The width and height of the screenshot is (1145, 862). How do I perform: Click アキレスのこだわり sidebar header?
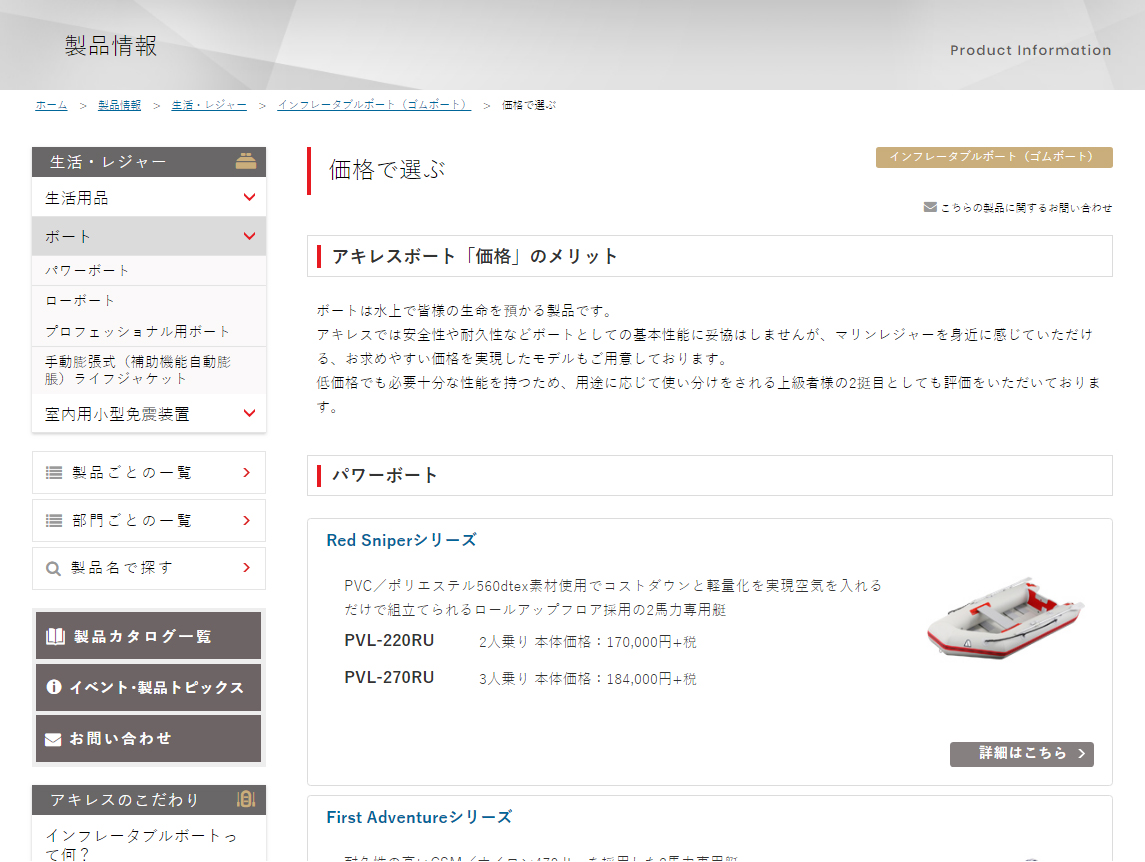(x=149, y=800)
